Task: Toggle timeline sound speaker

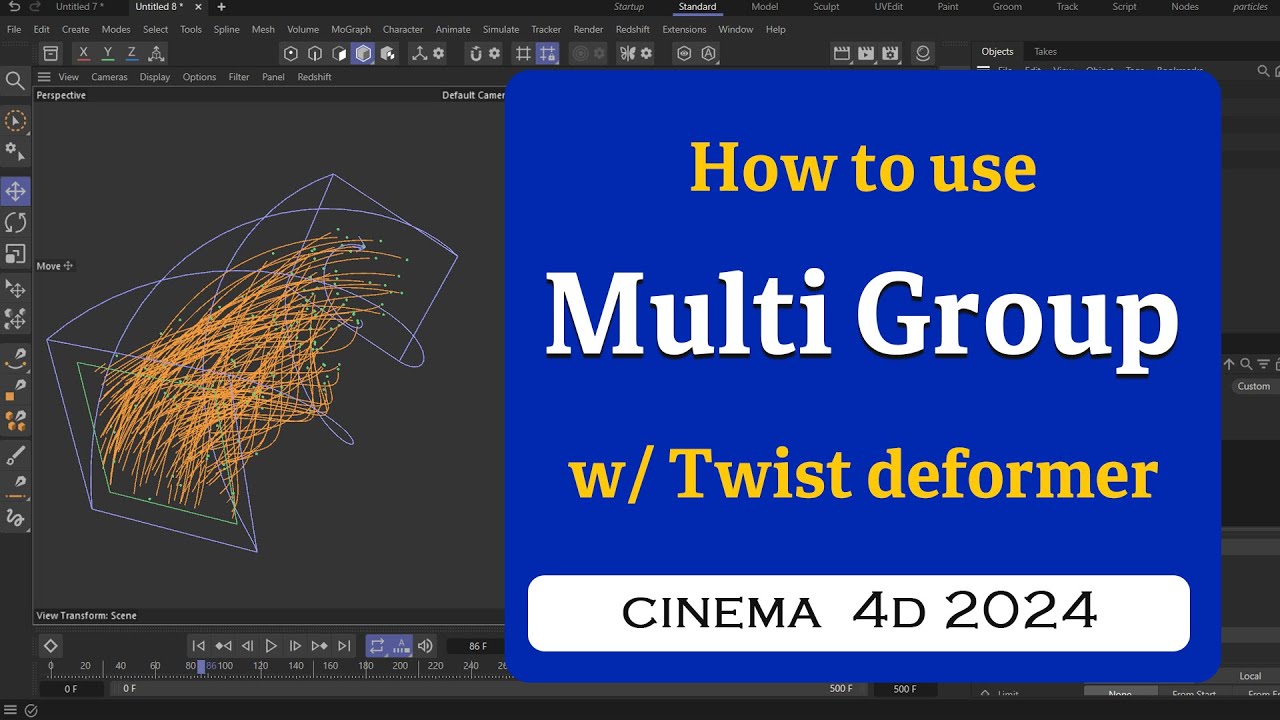Action: click(x=425, y=646)
